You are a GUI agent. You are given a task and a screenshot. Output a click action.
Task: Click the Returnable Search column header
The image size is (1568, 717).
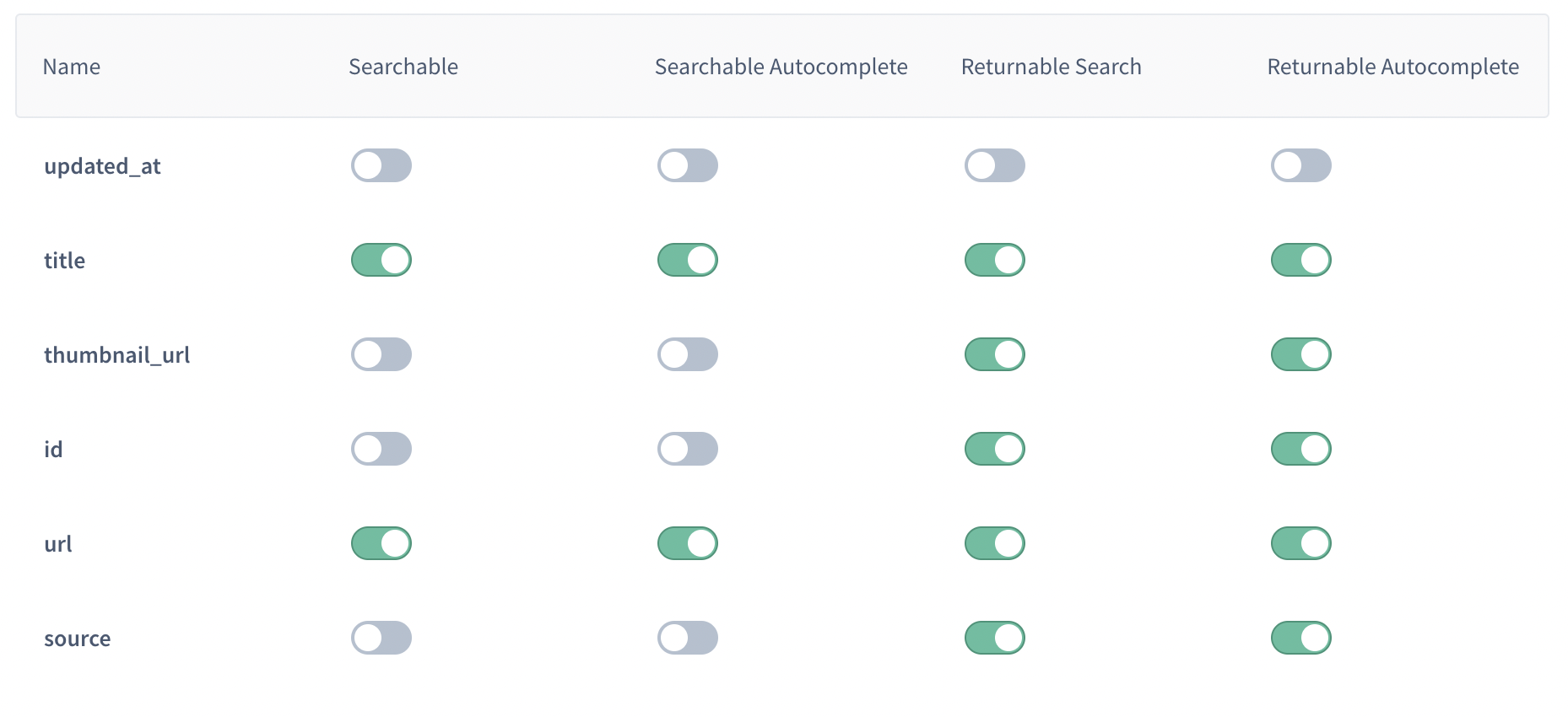[x=1051, y=67]
